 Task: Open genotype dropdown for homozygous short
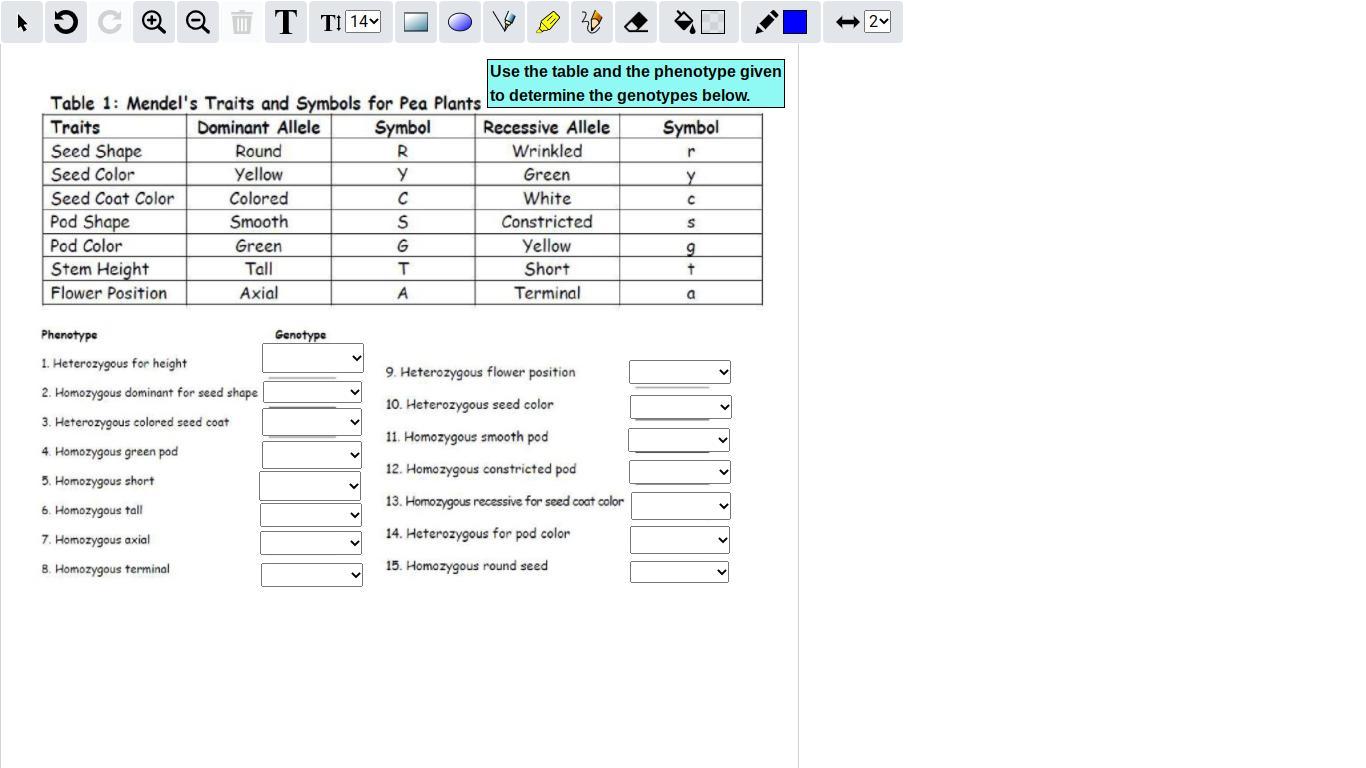click(x=310, y=486)
